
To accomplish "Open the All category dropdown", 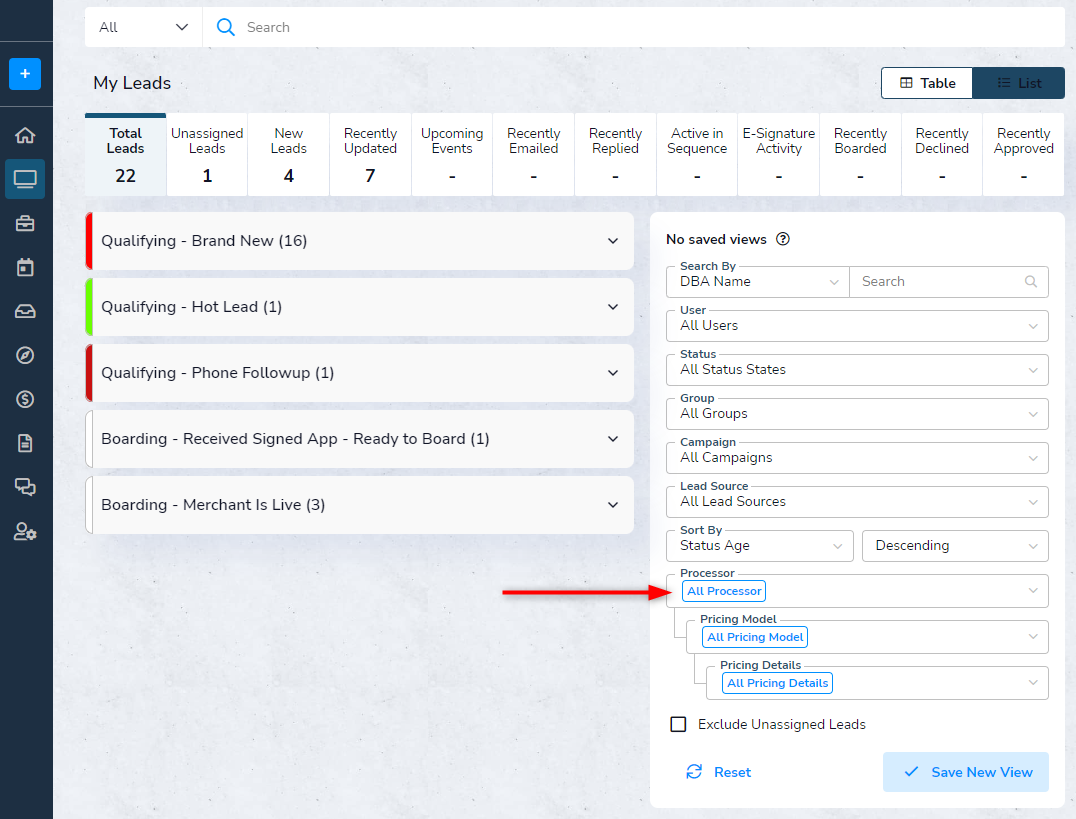I will [x=143, y=27].
